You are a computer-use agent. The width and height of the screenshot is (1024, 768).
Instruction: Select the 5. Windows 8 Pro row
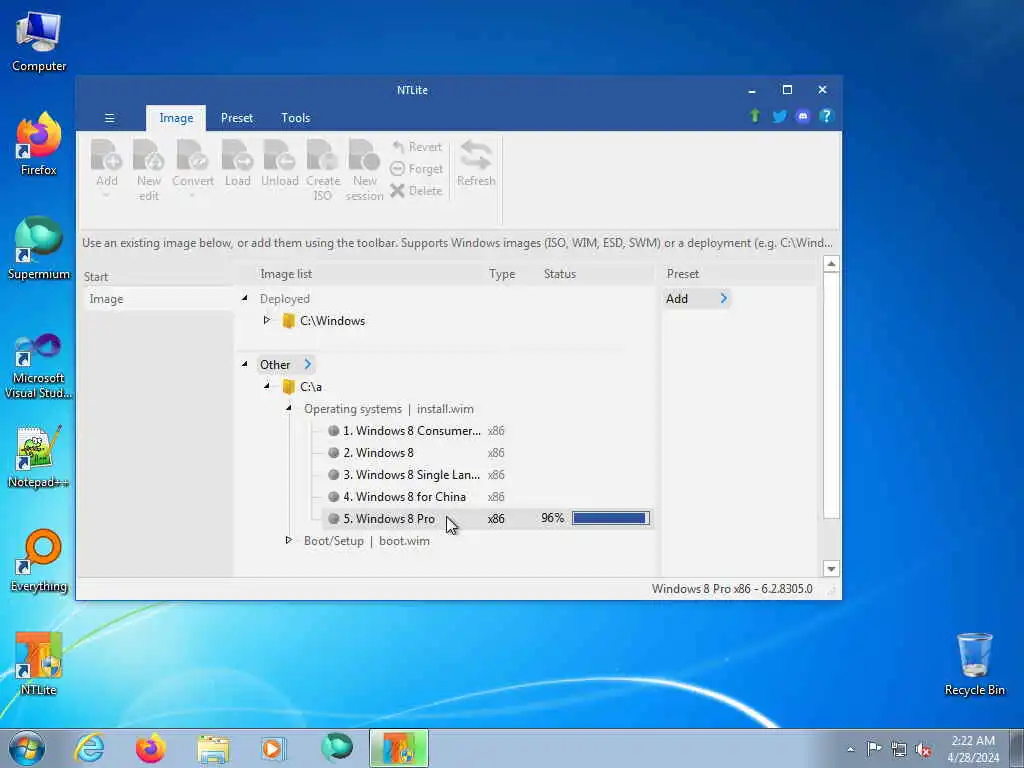click(486, 519)
